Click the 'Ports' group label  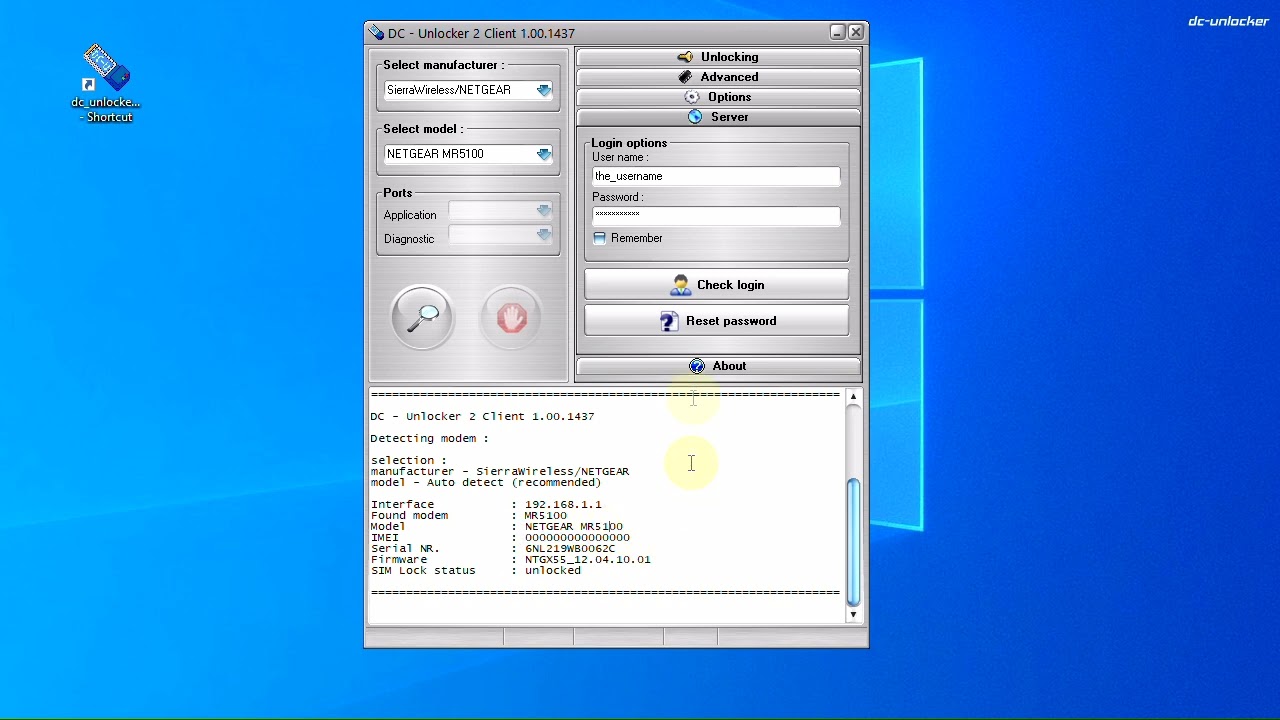pyautogui.click(x=397, y=193)
